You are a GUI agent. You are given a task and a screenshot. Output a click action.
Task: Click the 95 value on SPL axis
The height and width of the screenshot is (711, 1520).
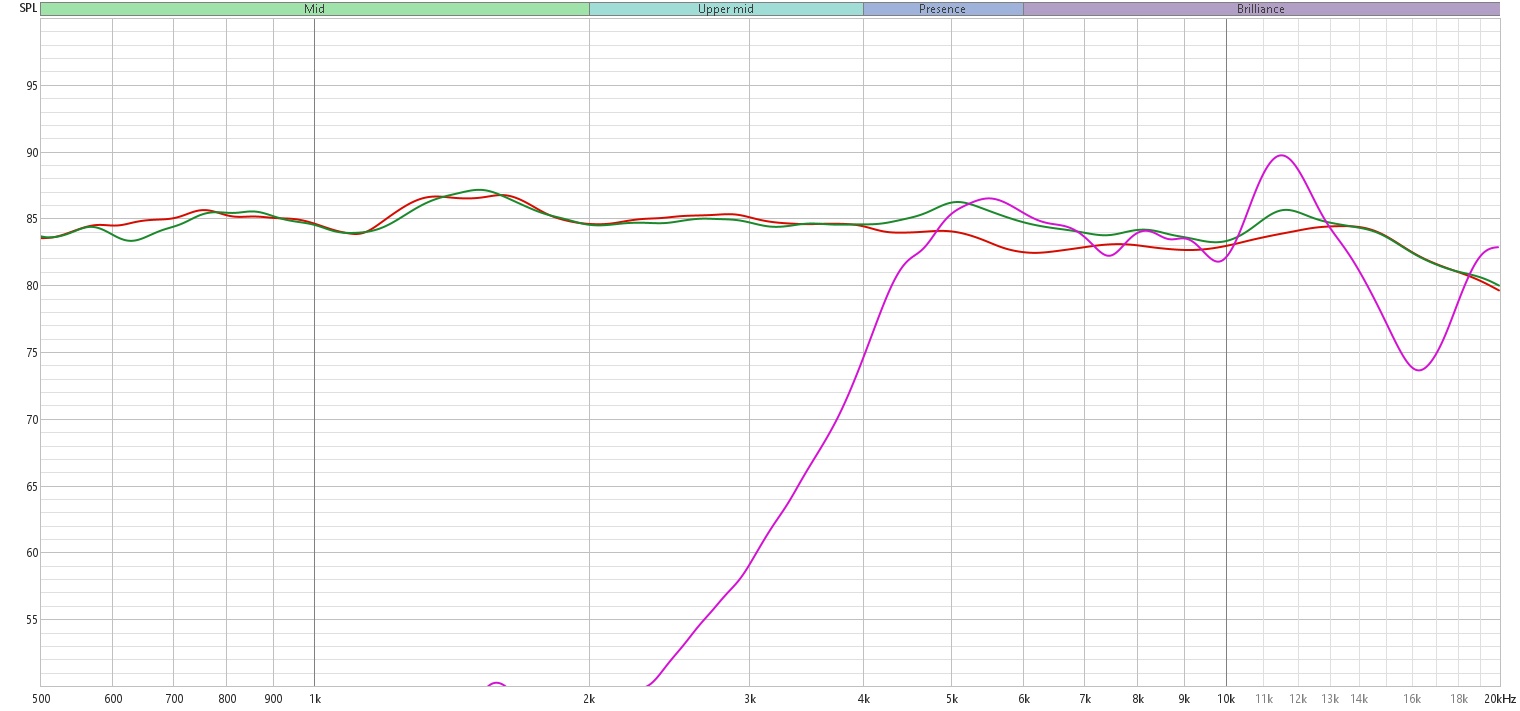(32, 86)
